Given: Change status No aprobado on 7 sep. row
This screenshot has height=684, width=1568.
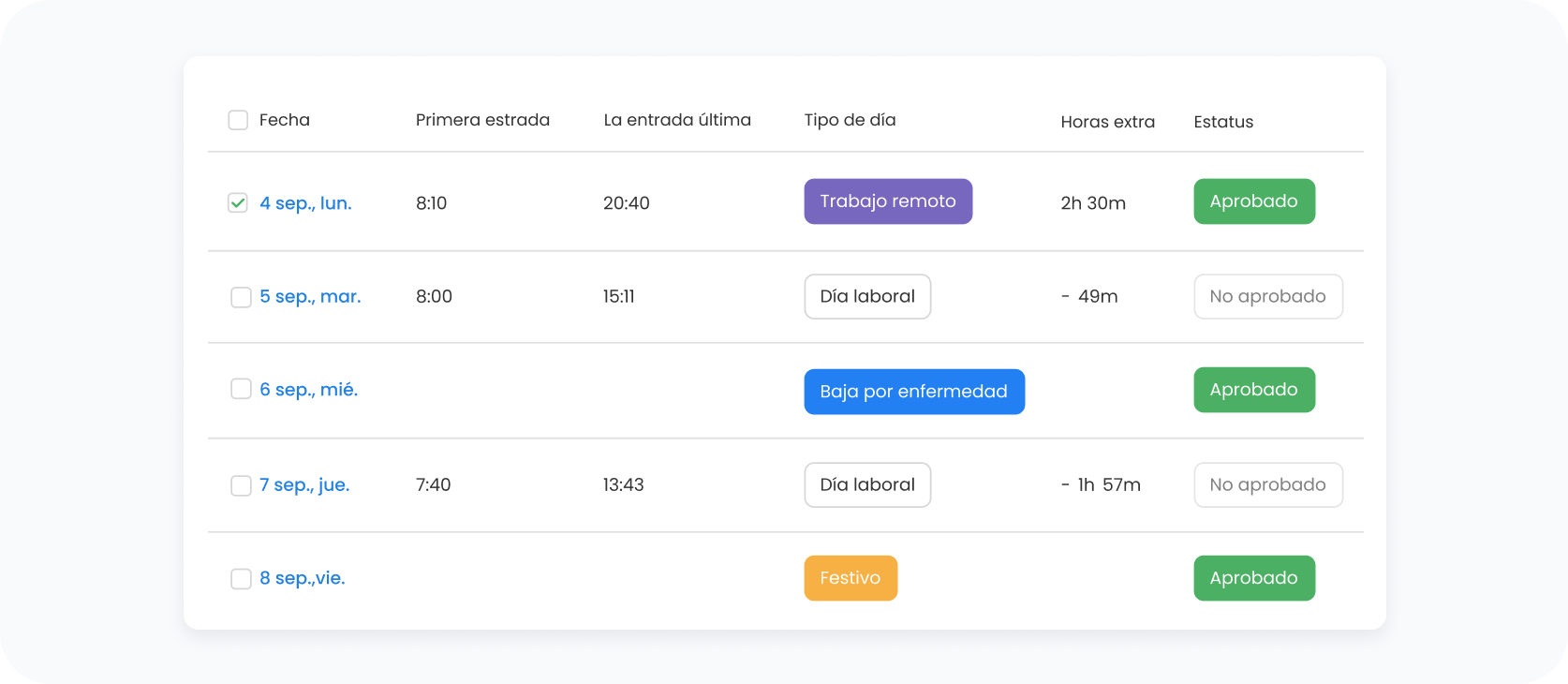Looking at the screenshot, I should click(x=1267, y=484).
